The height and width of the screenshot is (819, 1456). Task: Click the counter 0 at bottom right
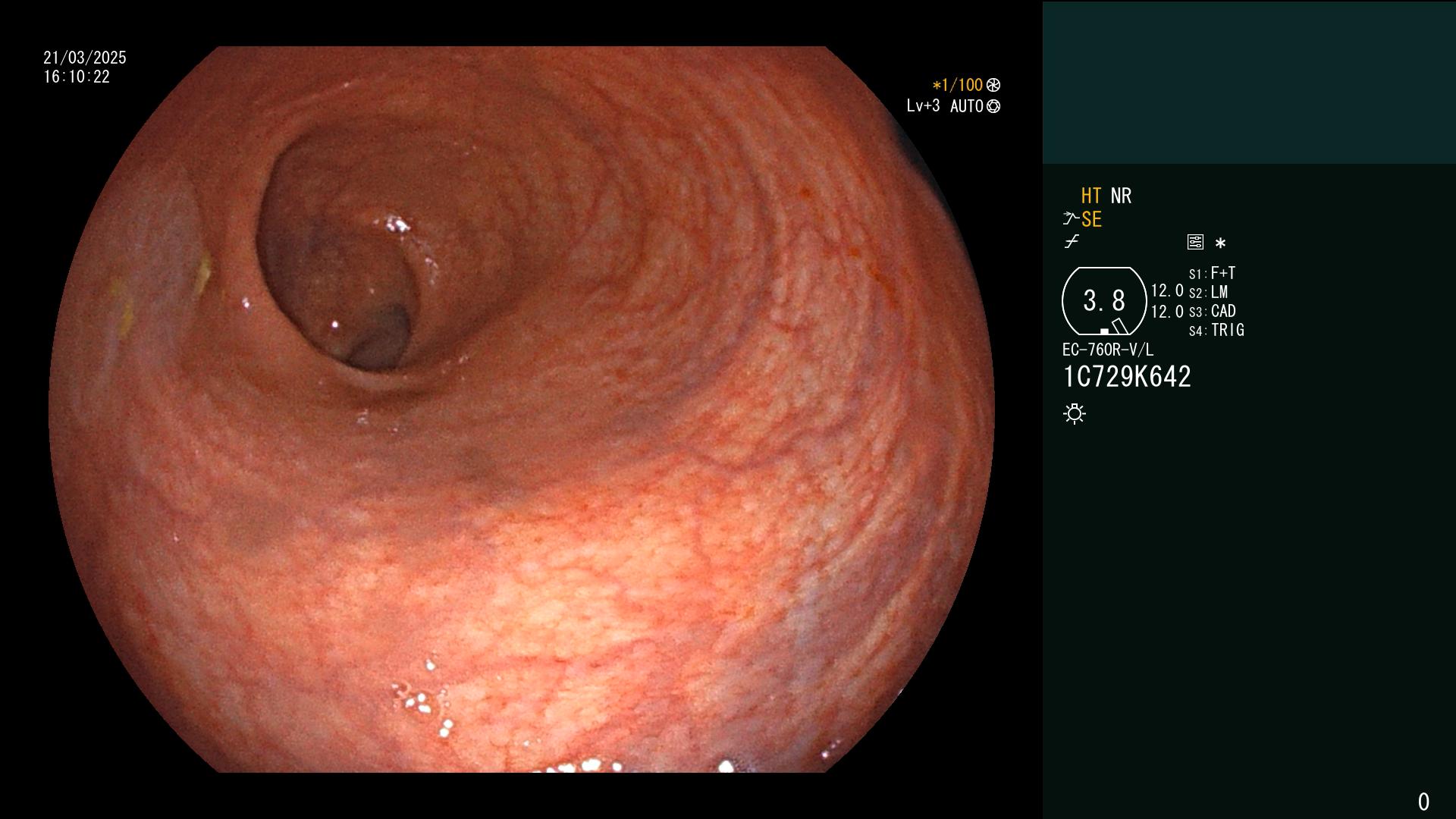1423,802
